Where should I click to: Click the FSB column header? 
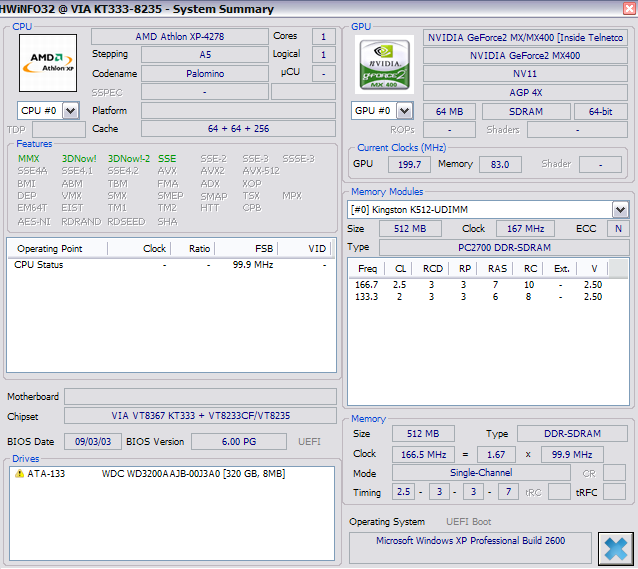246,249
